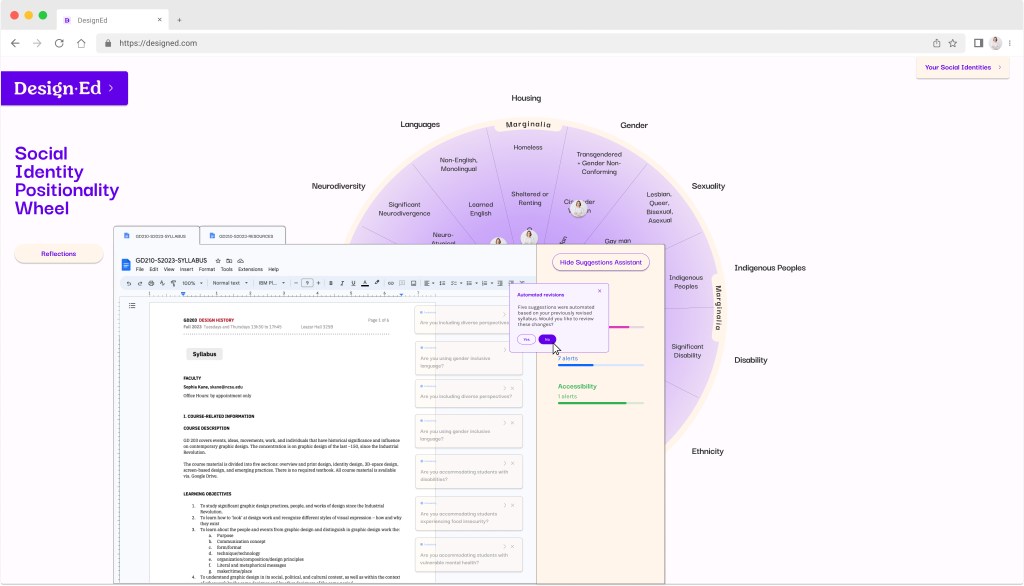The width and height of the screenshot is (1024, 586).
Task: Reload the page in the browser
Action: click(x=59, y=43)
